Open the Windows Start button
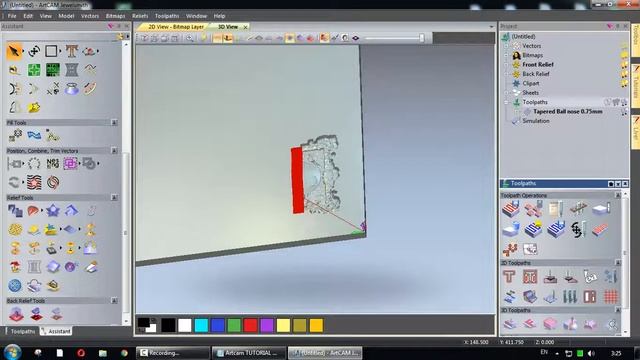The image size is (640, 360). pos(13,353)
